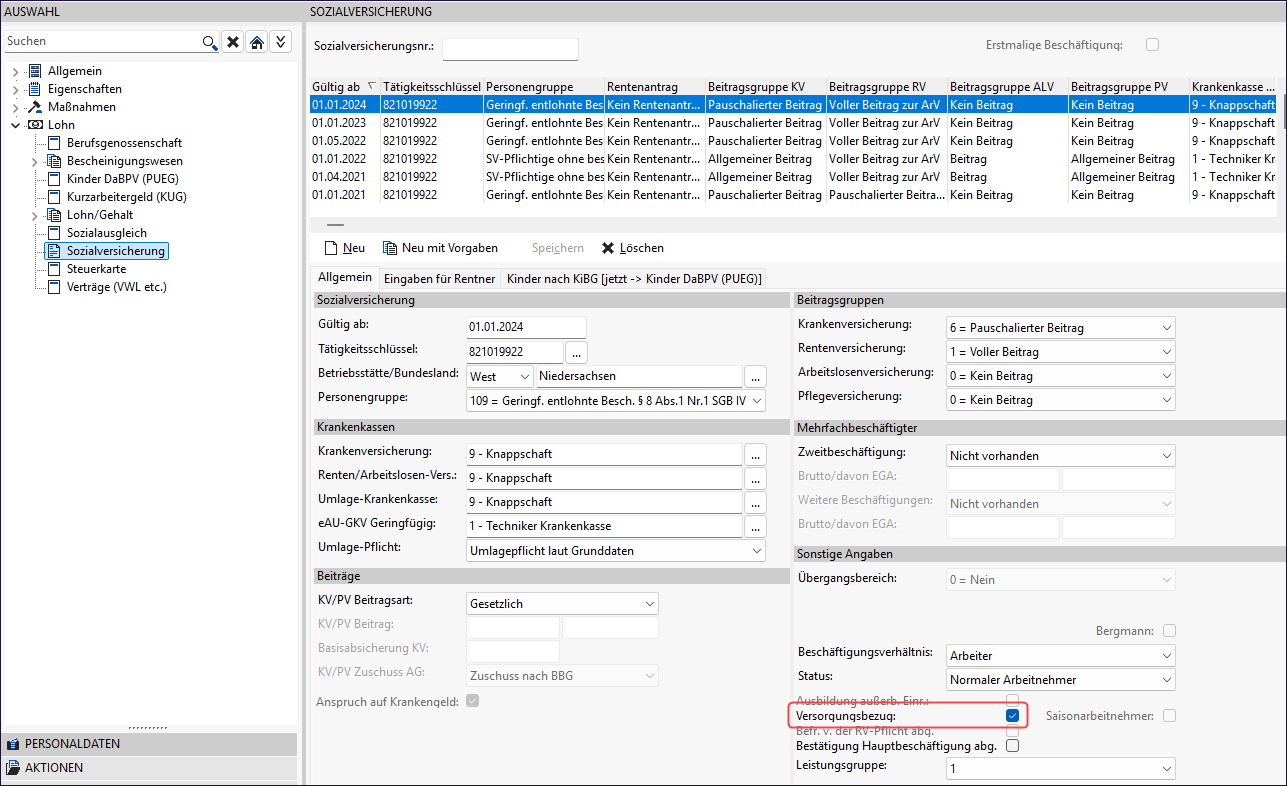The width and height of the screenshot is (1287, 786).
Task: Click the Beitragsgruppe RV column header
Action: click(x=886, y=87)
